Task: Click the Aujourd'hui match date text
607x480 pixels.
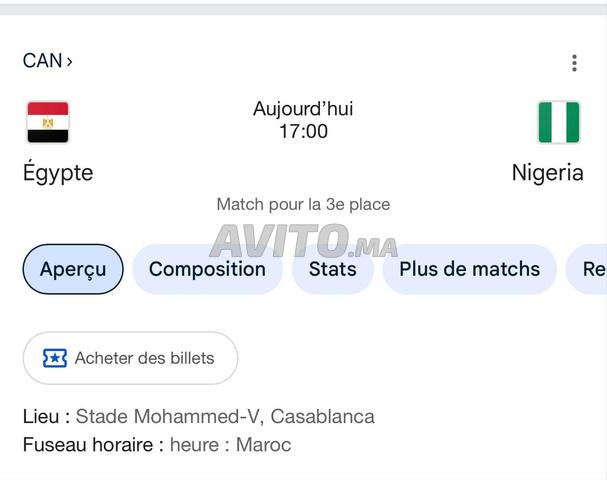Action: (303, 109)
